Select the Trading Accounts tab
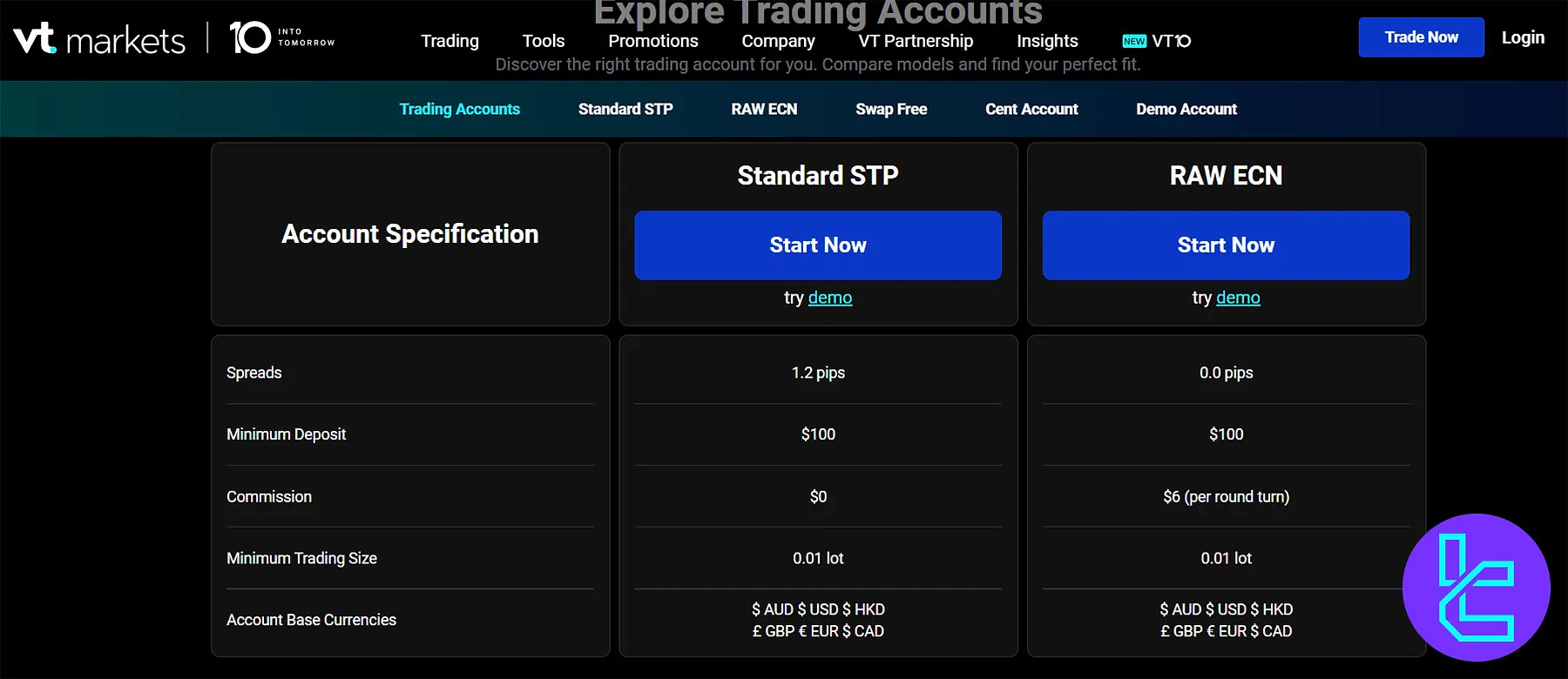This screenshot has width=1568, height=679. click(459, 109)
